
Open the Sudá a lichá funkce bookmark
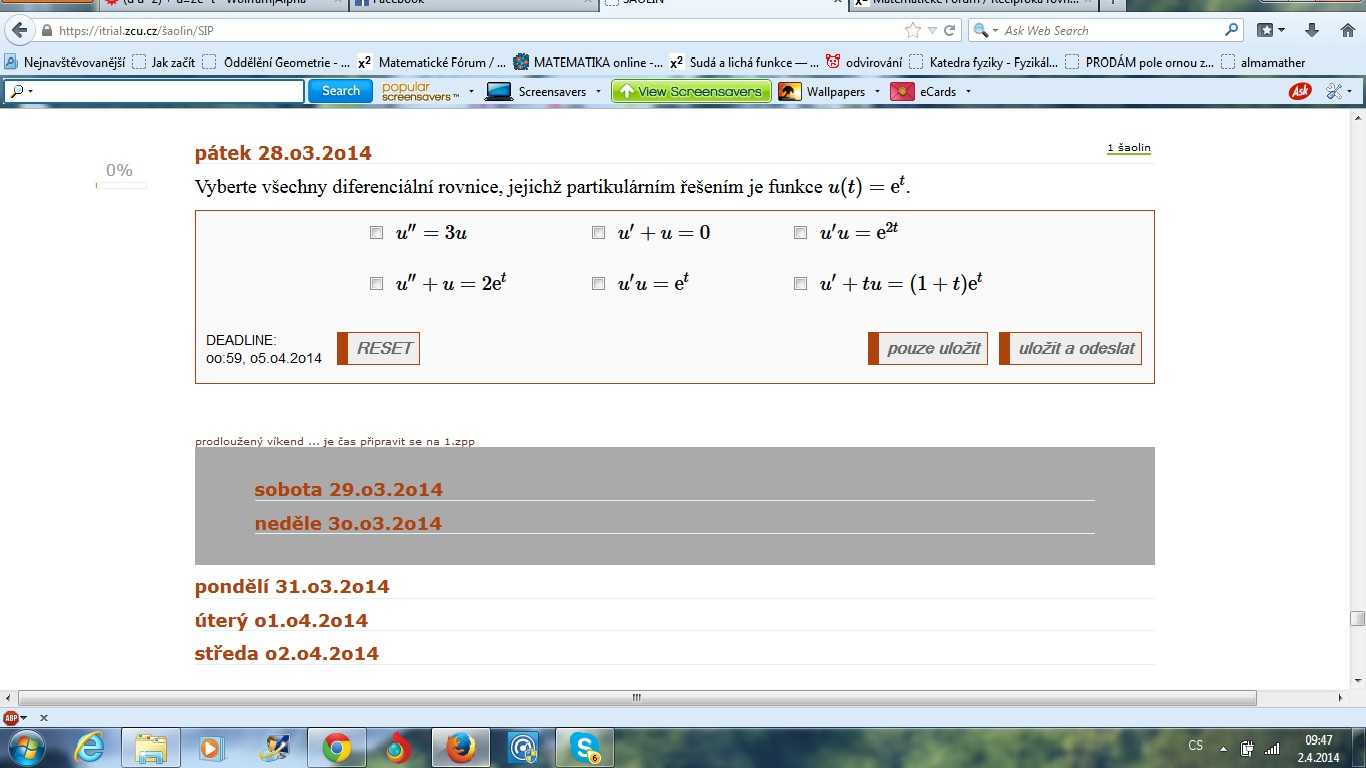(744, 62)
